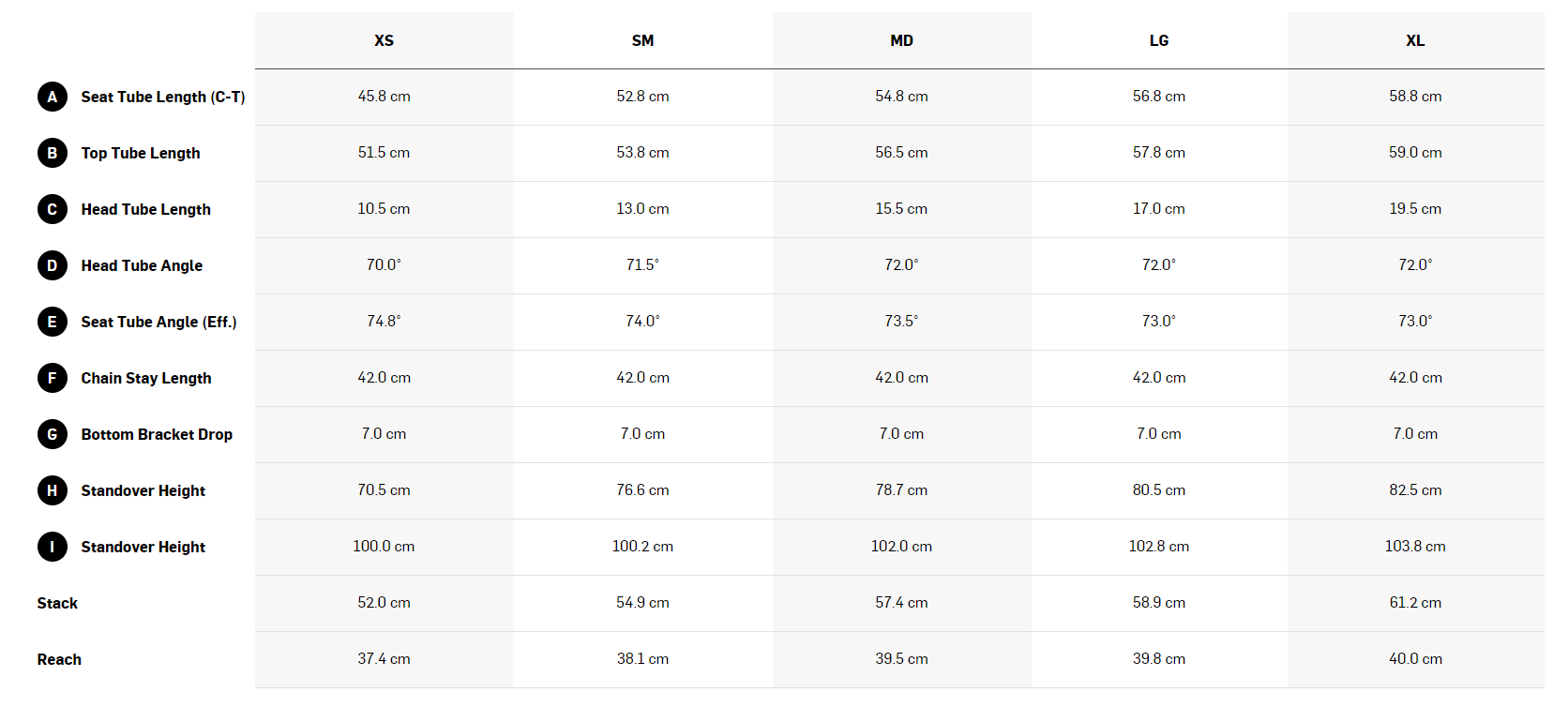Click the circled I icon beside Standover Height

click(53, 547)
